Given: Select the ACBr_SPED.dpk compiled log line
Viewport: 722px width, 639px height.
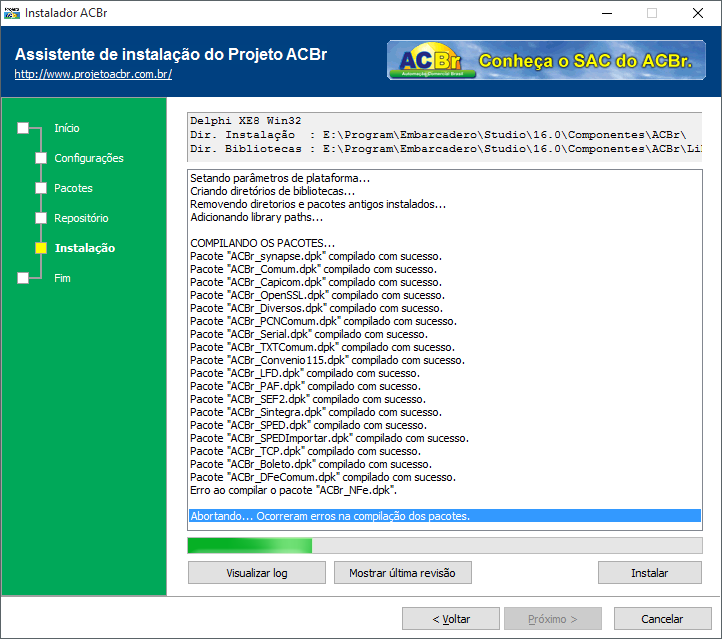Looking at the screenshot, I should coord(309,425).
